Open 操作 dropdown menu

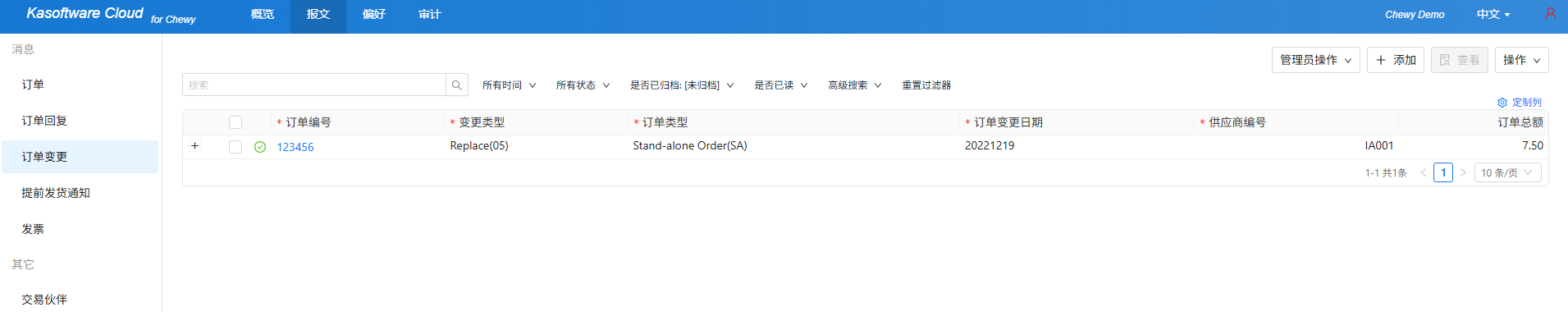click(x=1522, y=60)
